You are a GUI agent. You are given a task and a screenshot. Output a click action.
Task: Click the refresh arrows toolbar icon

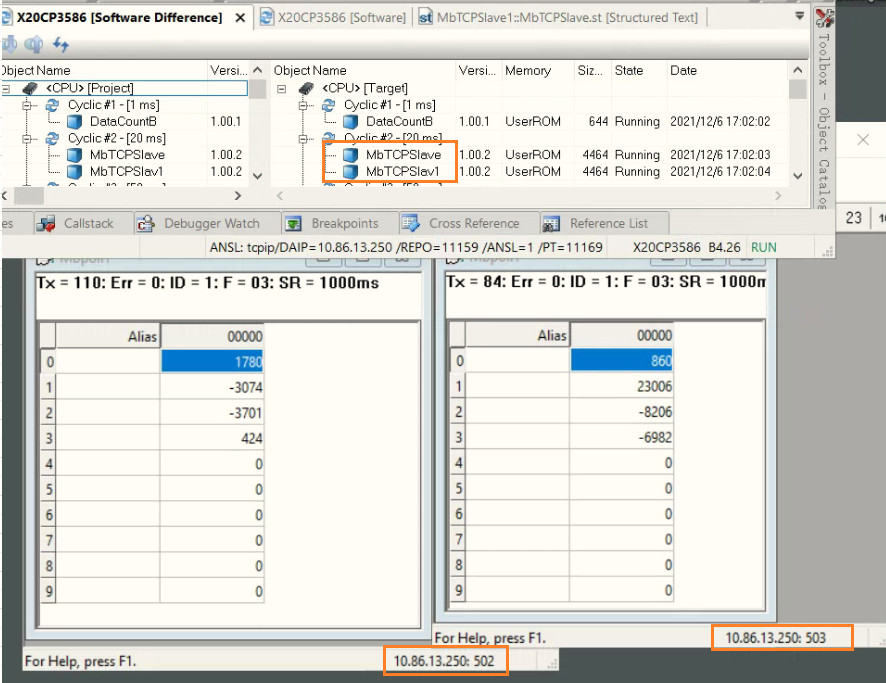[x=60, y=44]
